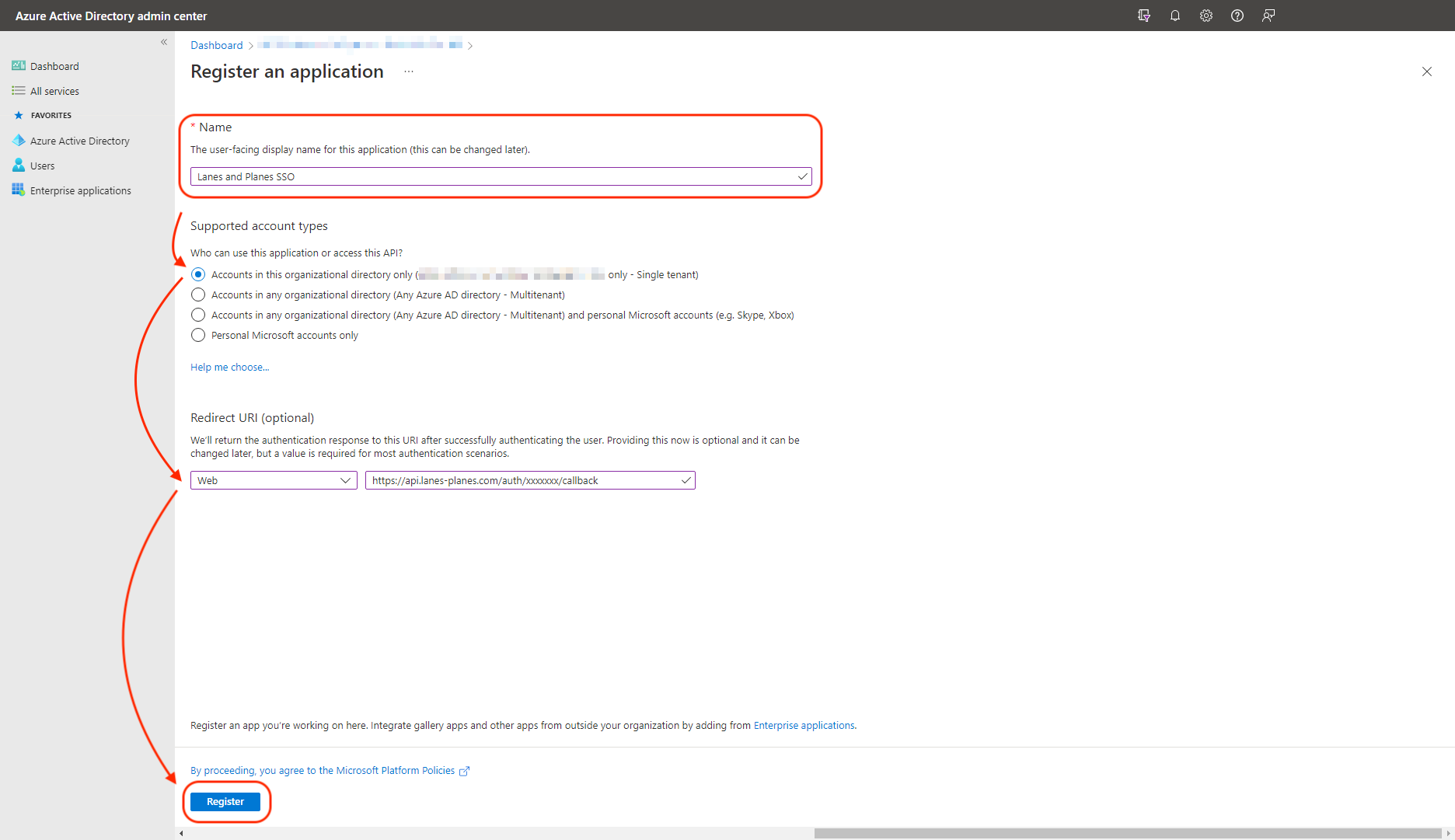Viewport: 1455px width, 840px height.
Task: Click external link icon after Microsoft Platform Policies
Action: point(465,771)
